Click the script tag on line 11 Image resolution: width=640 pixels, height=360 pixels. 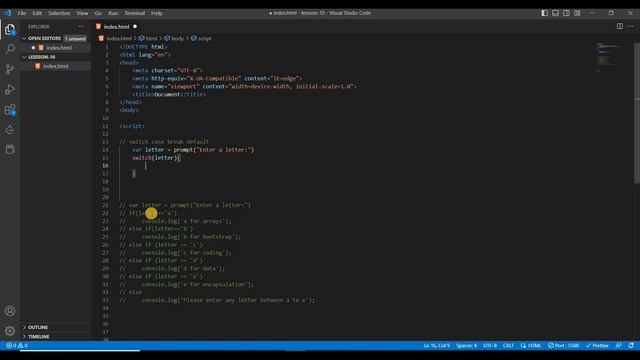click(132, 126)
